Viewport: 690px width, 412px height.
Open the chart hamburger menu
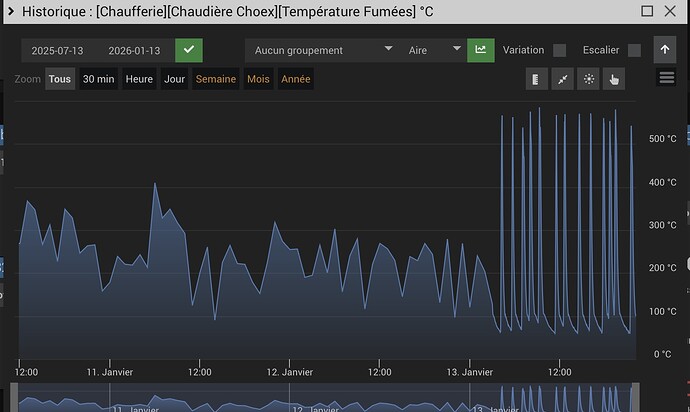point(667,78)
